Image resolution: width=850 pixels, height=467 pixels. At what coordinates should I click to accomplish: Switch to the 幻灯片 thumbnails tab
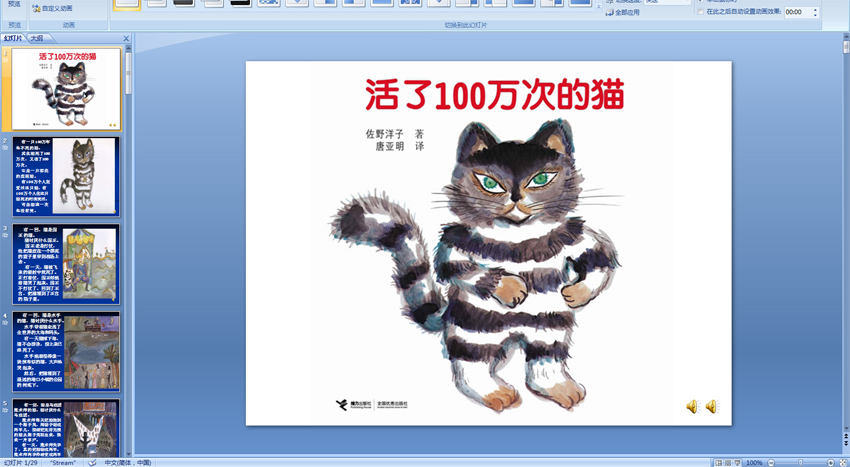coord(14,38)
